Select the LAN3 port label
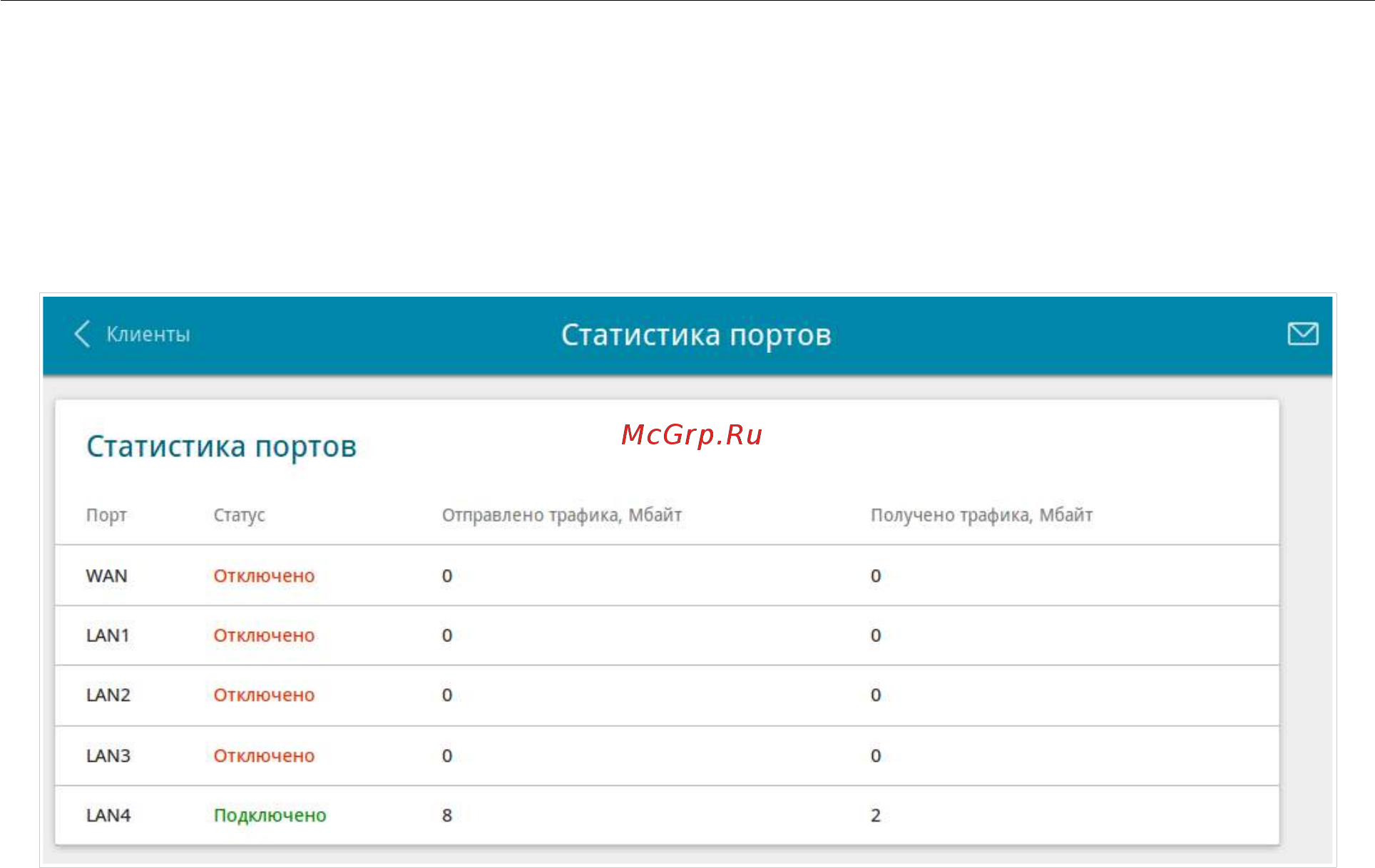This screenshot has height=868, width=1375. pyautogui.click(x=108, y=756)
